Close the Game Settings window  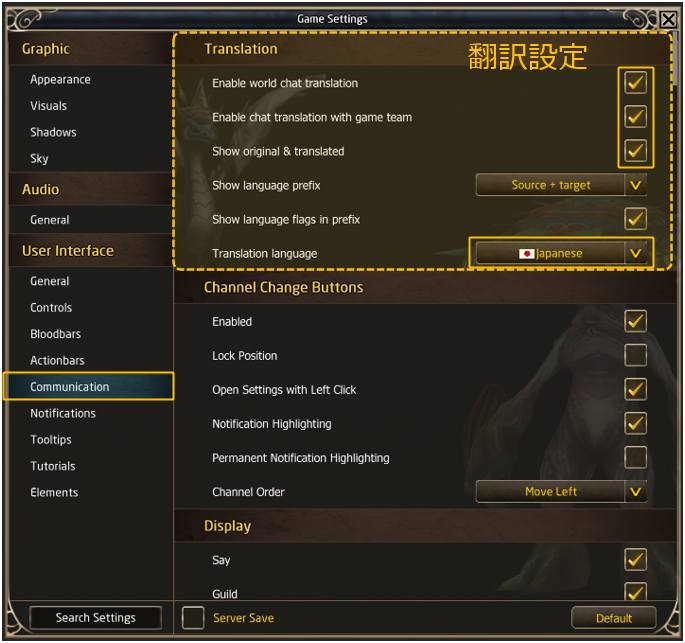click(668, 19)
